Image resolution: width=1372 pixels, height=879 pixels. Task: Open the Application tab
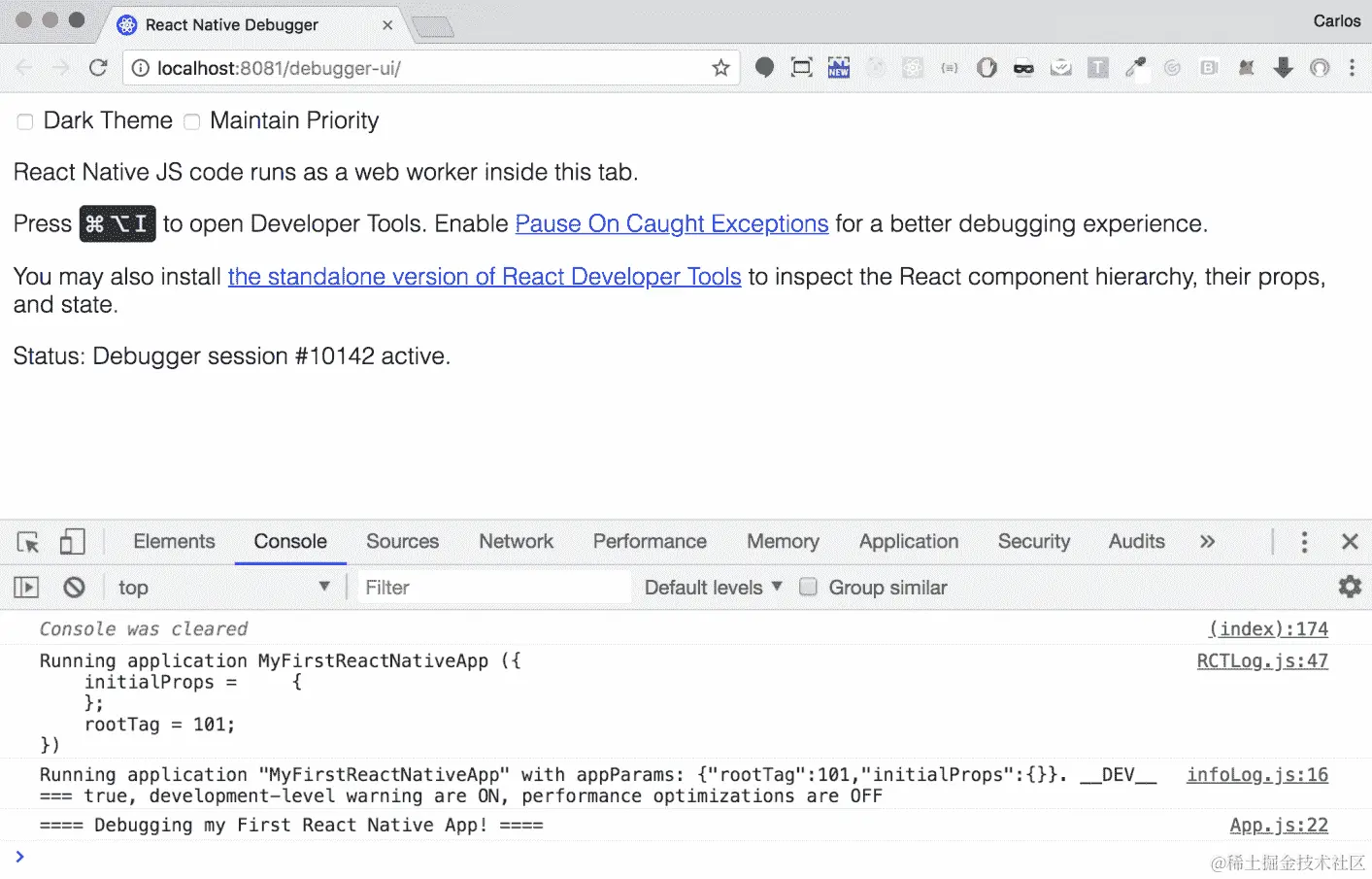908,541
